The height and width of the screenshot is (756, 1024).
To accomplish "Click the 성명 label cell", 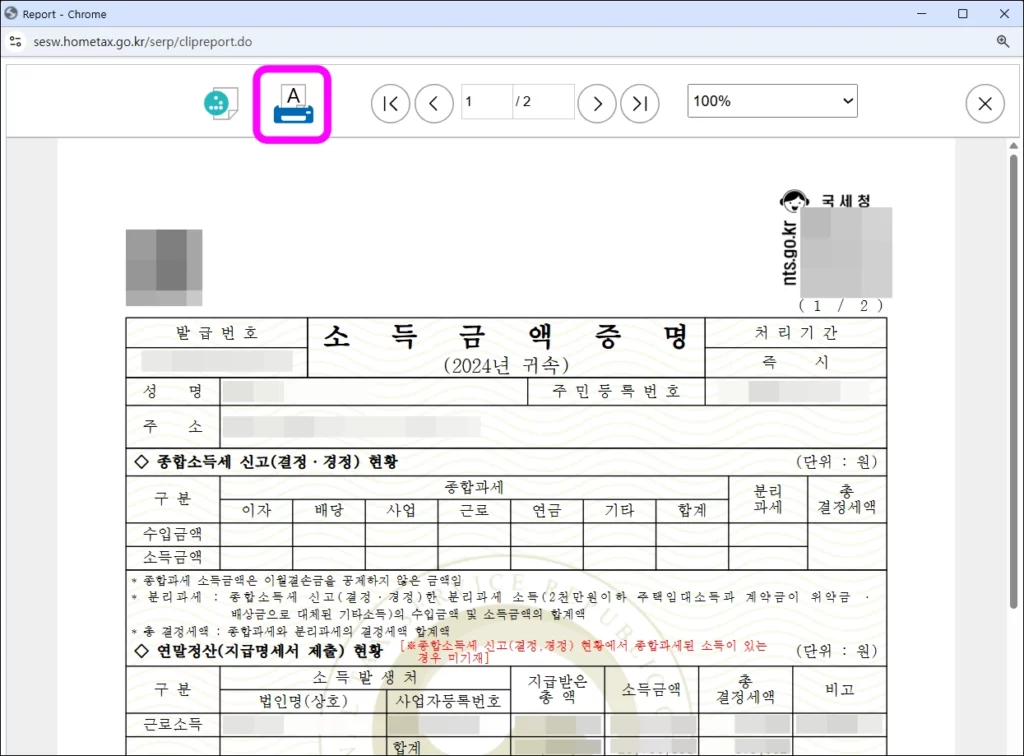I will (x=173, y=392).
